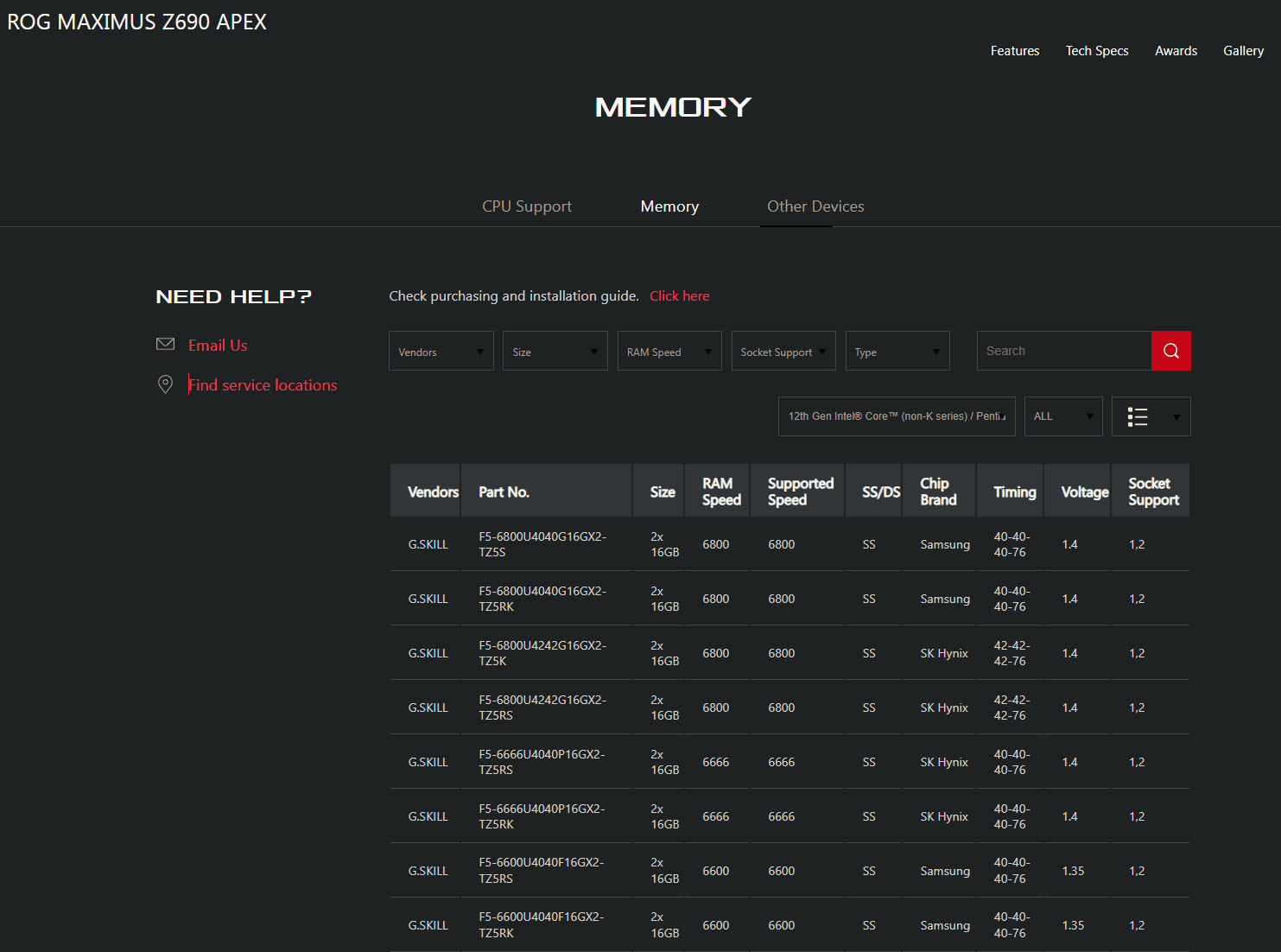
Task: Click SK Hynix in F5-6800U4242G16GX2-TZ5K row
Action: pos(944,653)
